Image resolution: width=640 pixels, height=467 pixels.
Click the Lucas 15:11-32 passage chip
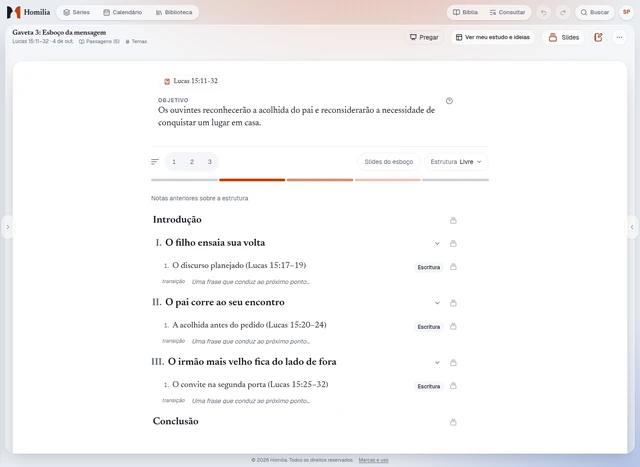(x=191, y=81)
